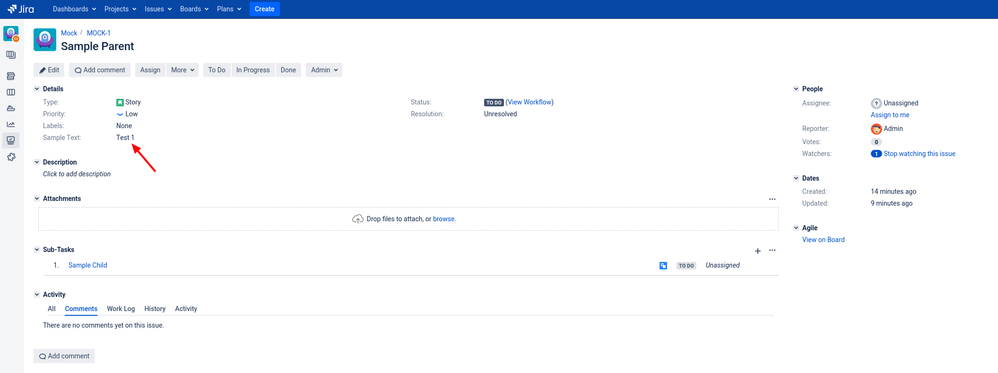Open the Sample Child sub-task link
The image size is (998, 373).
[x=88, y=265]
